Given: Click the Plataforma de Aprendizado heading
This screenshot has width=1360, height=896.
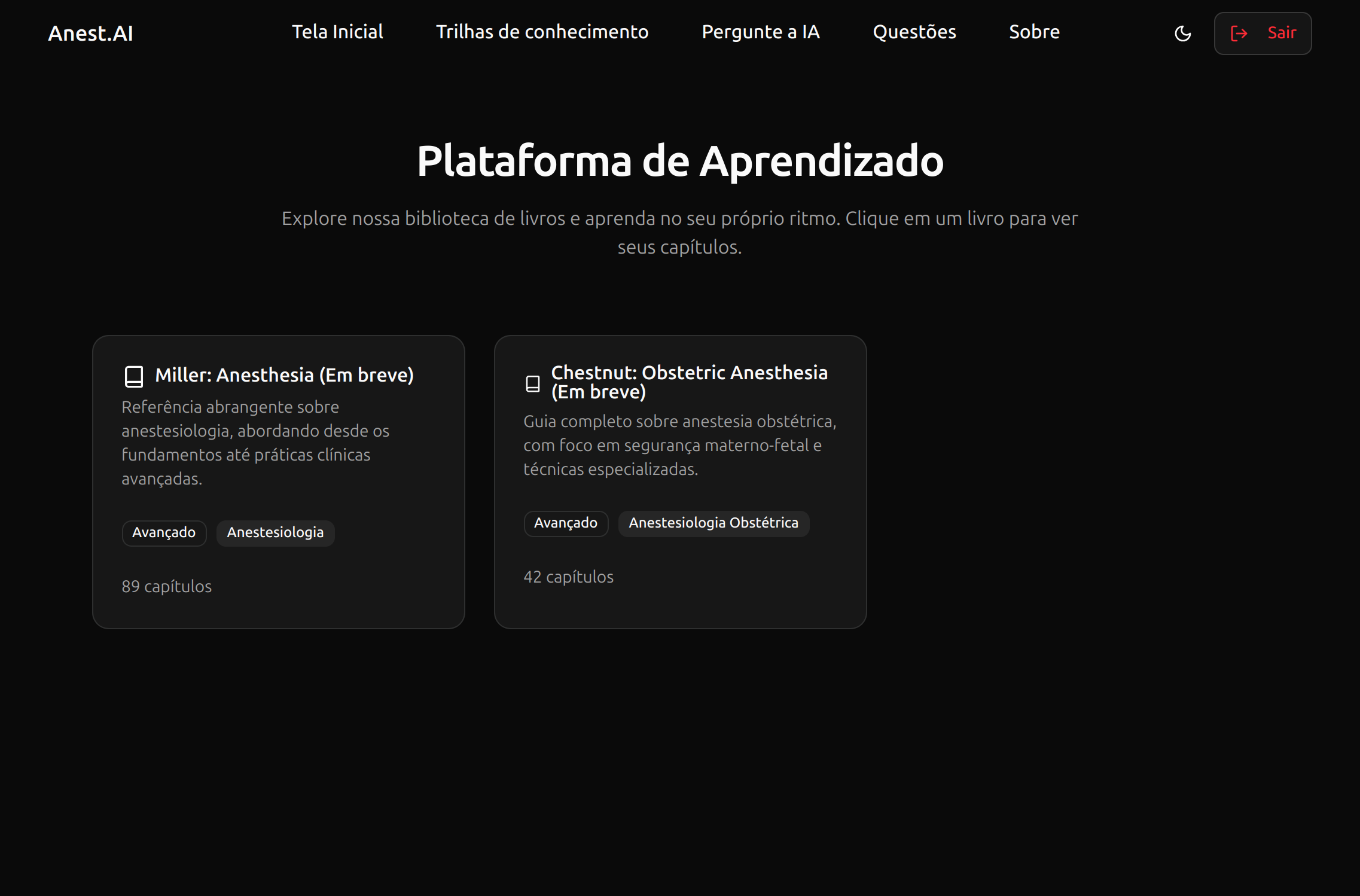Looking at the screenshot, I should 679,161.
